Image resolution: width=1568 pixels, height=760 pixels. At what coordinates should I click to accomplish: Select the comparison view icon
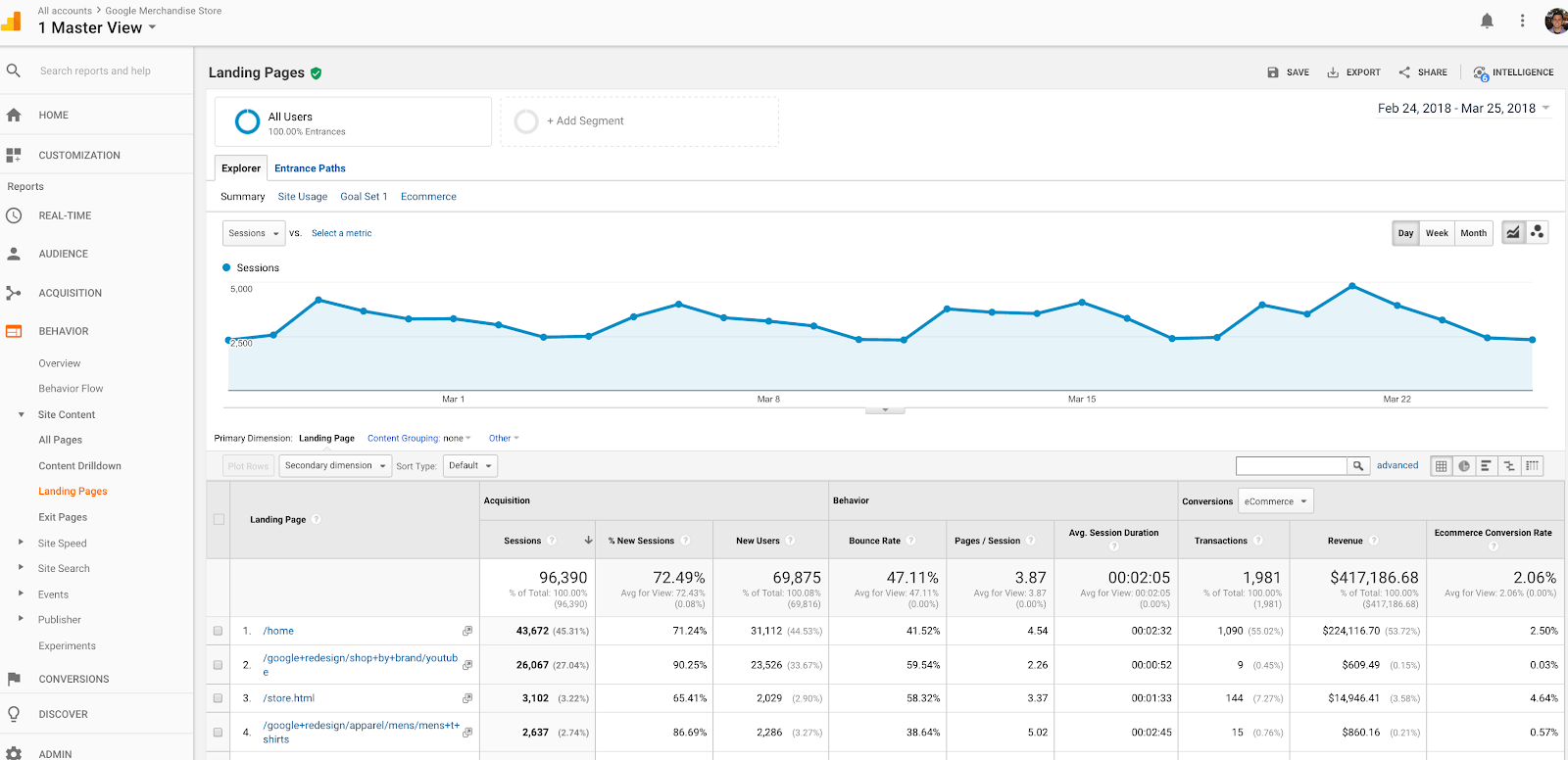(1509, 466)
